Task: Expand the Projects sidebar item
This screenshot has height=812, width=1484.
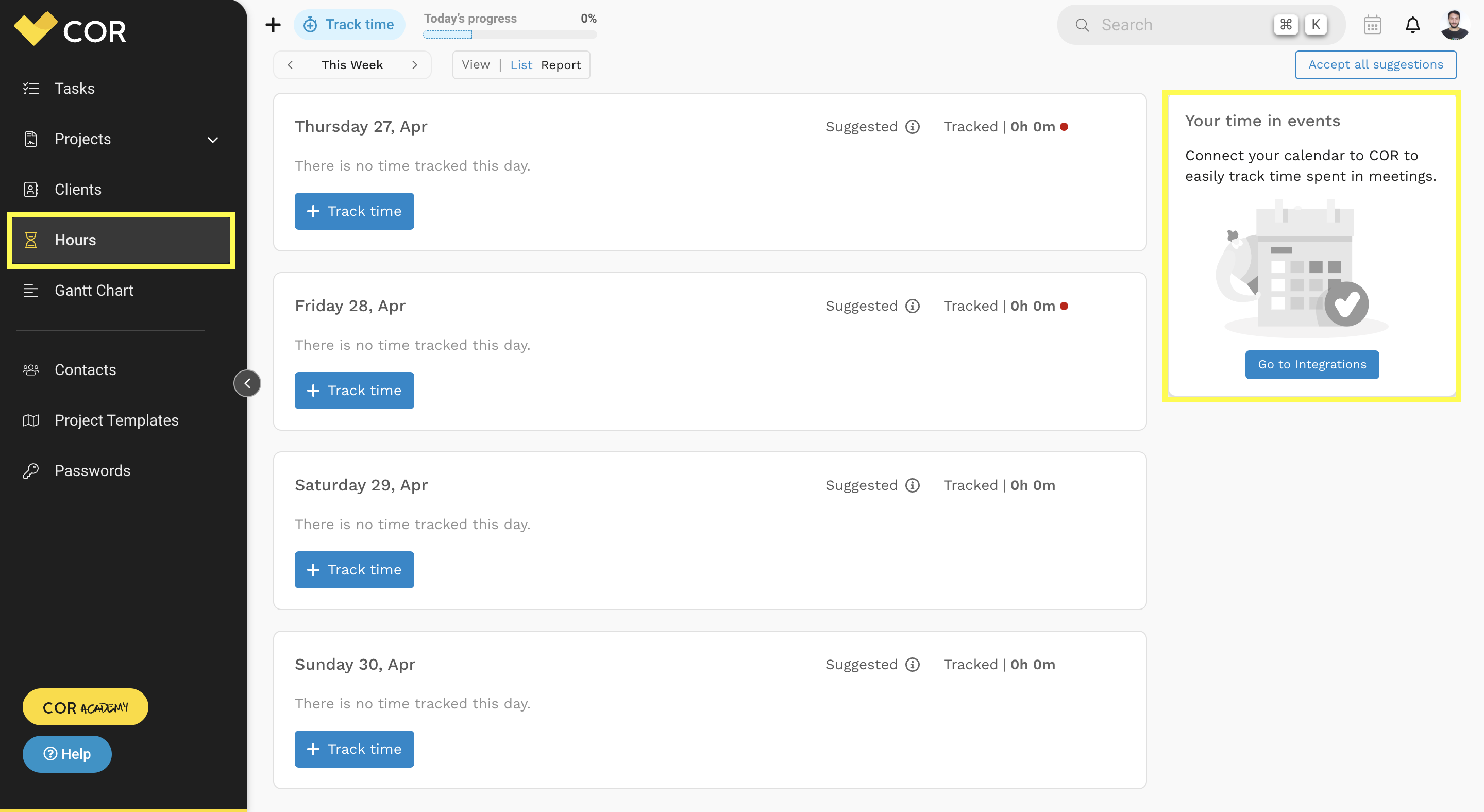Action: coord(213,139)
